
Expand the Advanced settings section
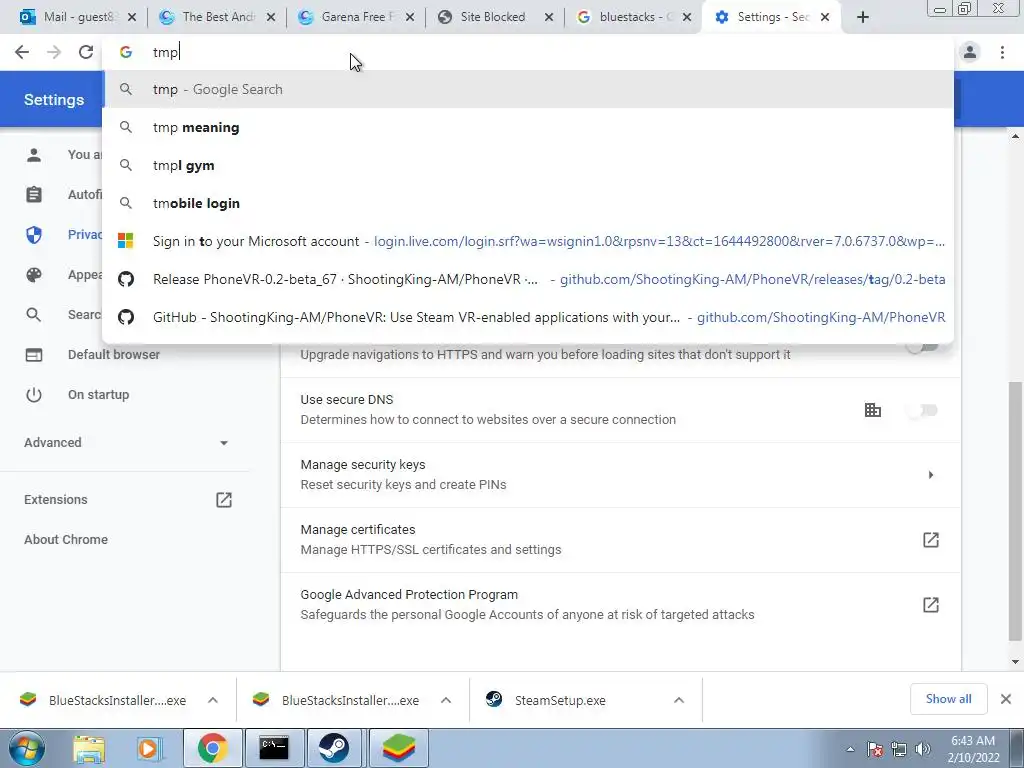tap(126, 443)
